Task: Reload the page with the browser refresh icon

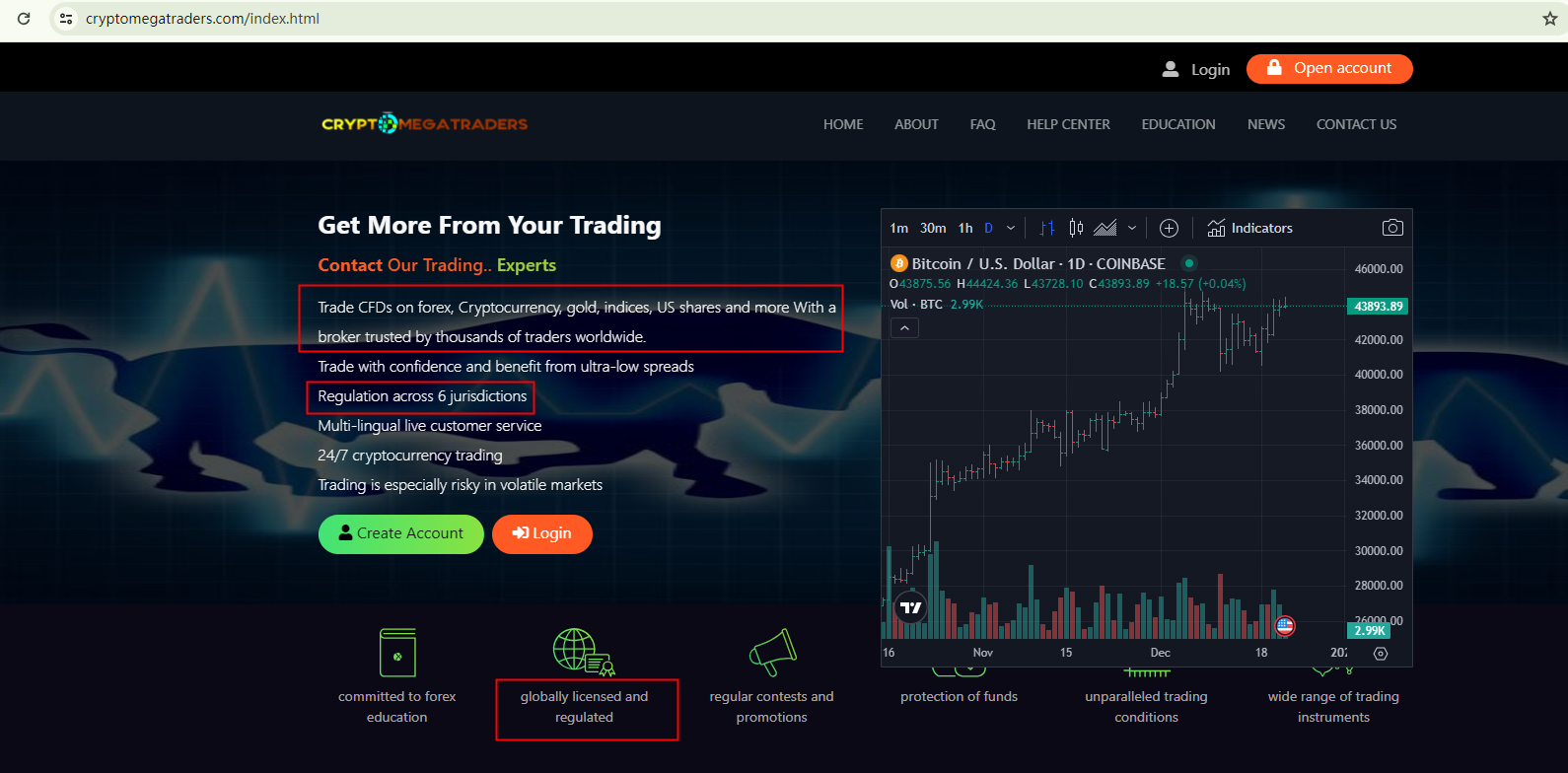Action: [x=24, y=19]
